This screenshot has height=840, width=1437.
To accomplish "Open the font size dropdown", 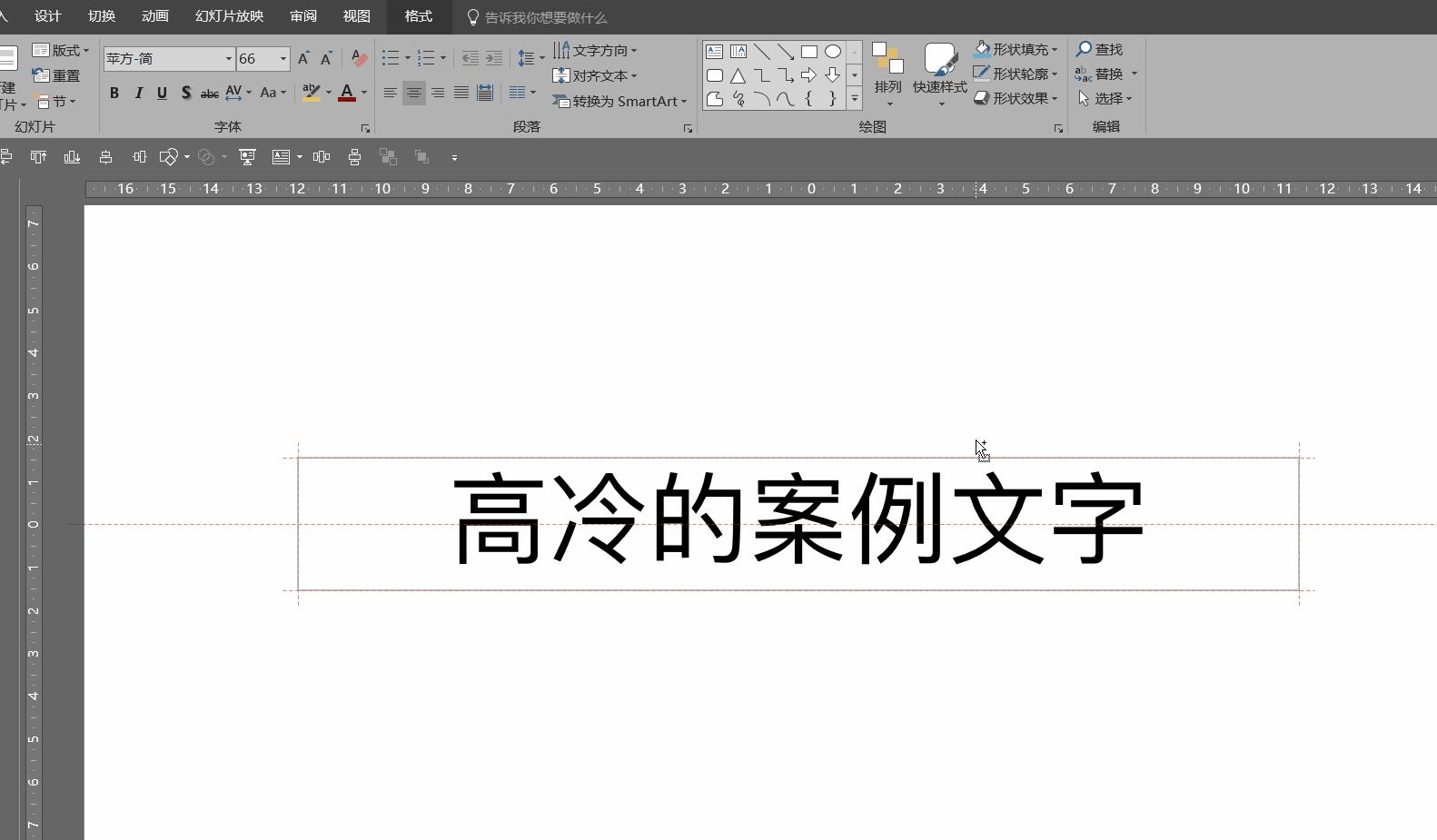I will tap(283, 58).
